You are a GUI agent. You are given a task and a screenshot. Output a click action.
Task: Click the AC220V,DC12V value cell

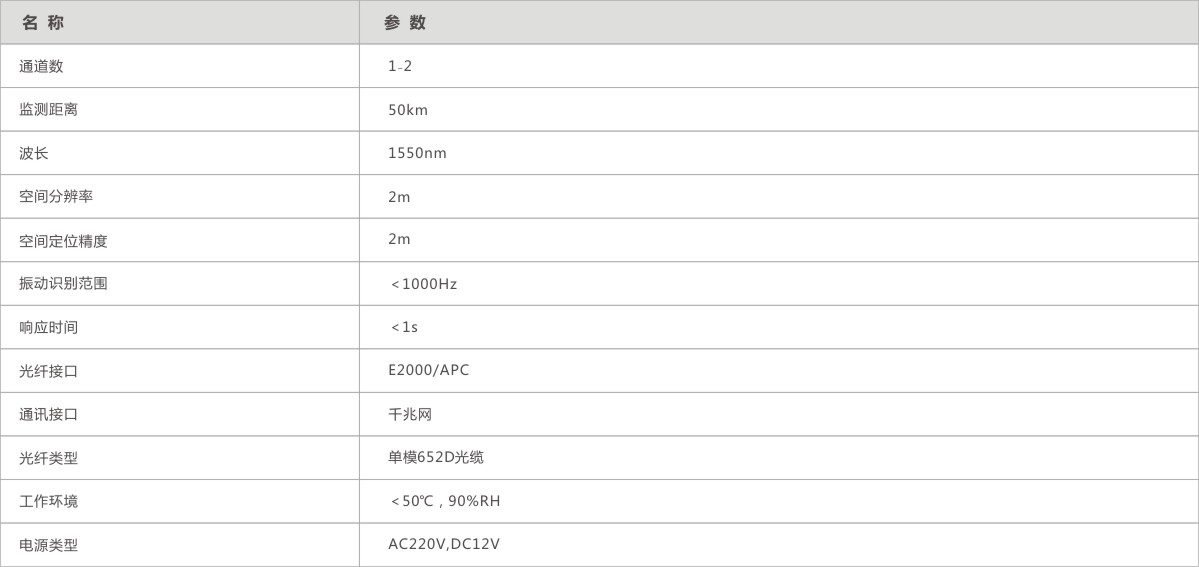(443, 545)
